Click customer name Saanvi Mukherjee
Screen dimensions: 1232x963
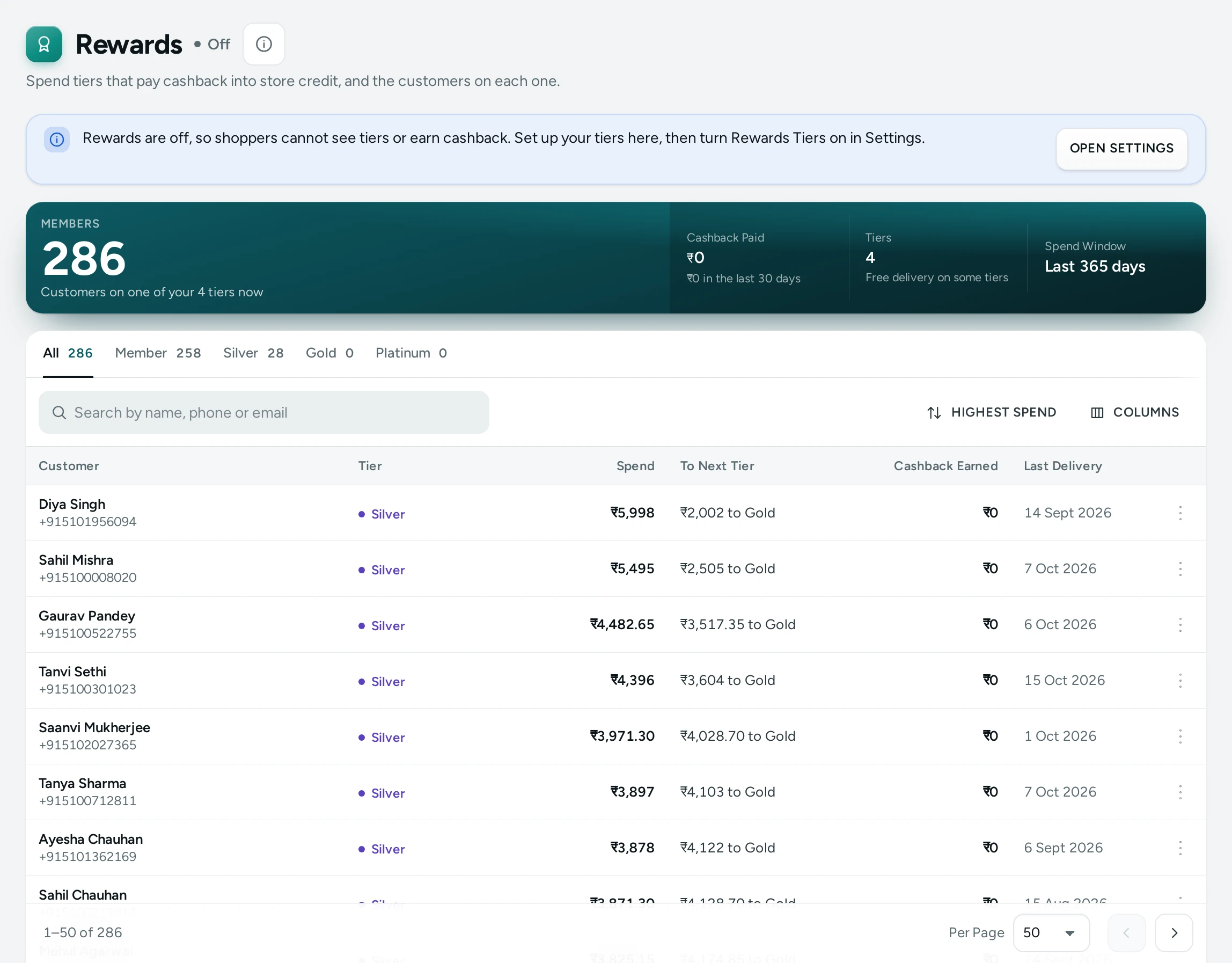coord(94,727)
